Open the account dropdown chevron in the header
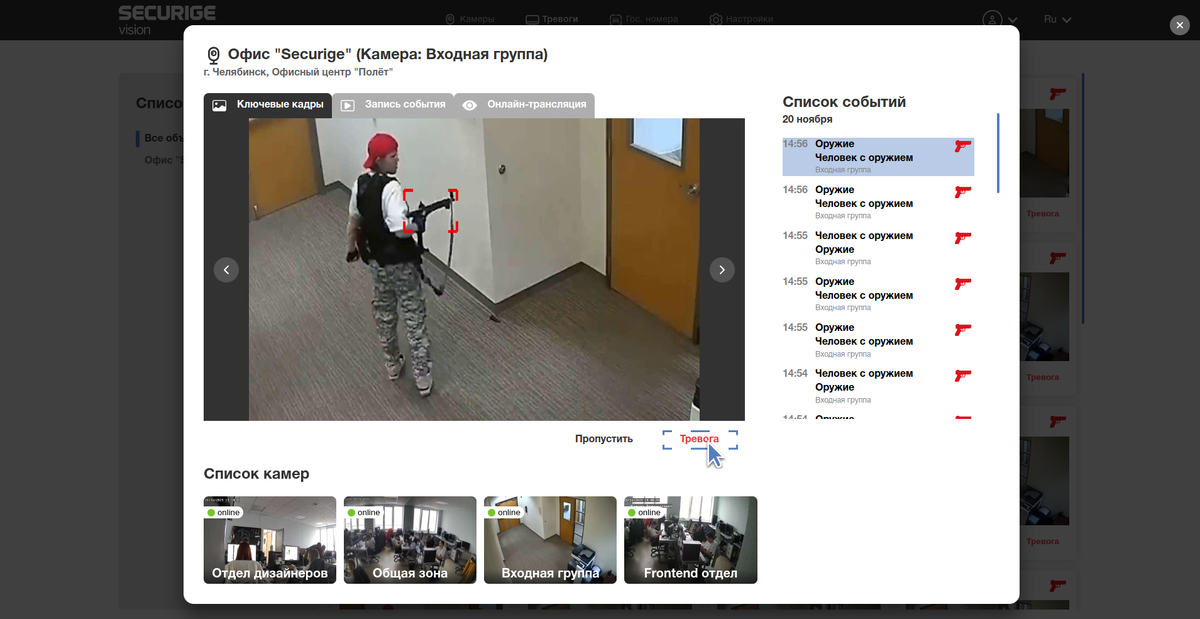The height and width of the screenshot is (619, 1200). click(x=1012, y=19)
